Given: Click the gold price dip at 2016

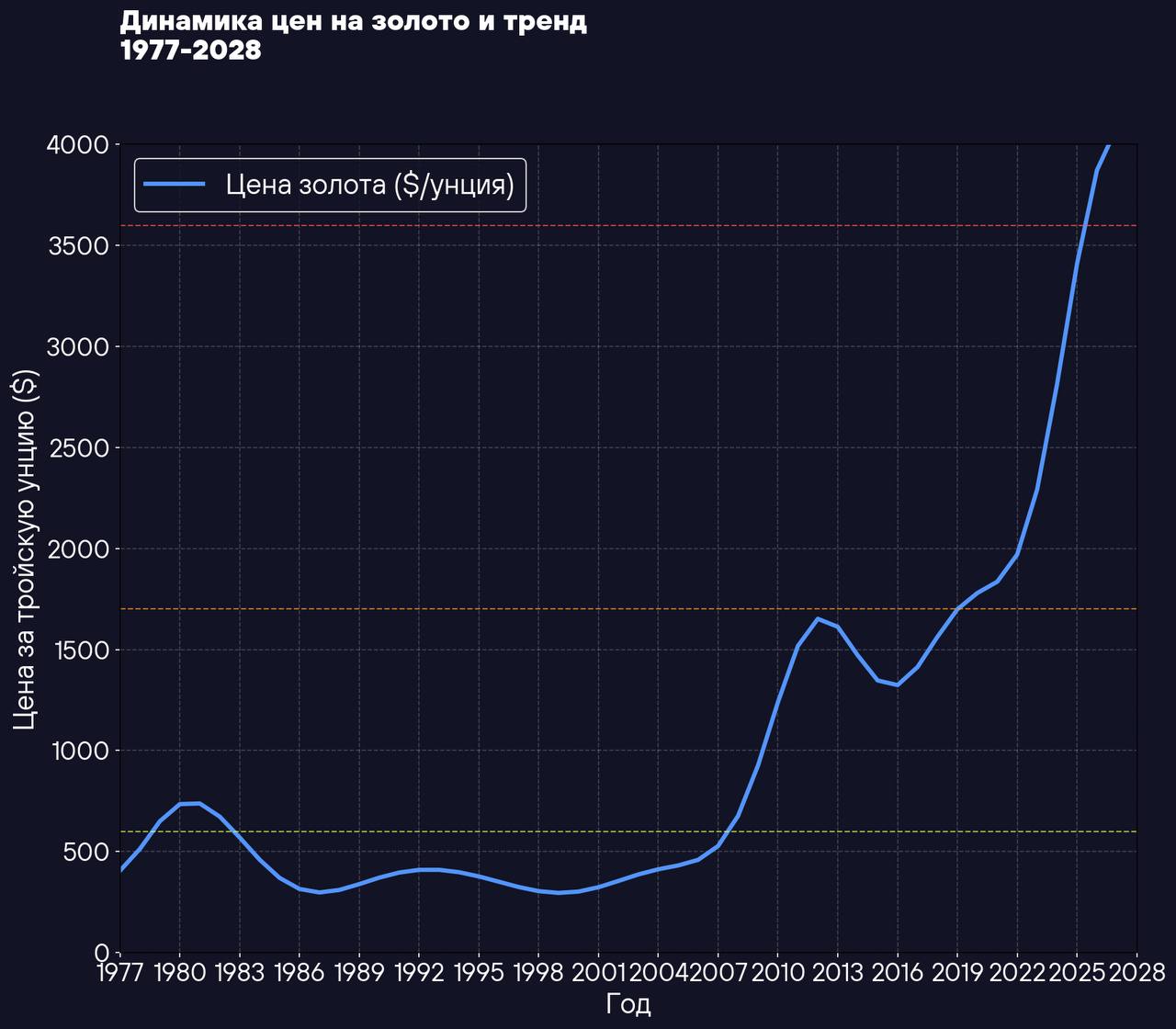Looking at the screenshot, I should click(x=898, y=684).
